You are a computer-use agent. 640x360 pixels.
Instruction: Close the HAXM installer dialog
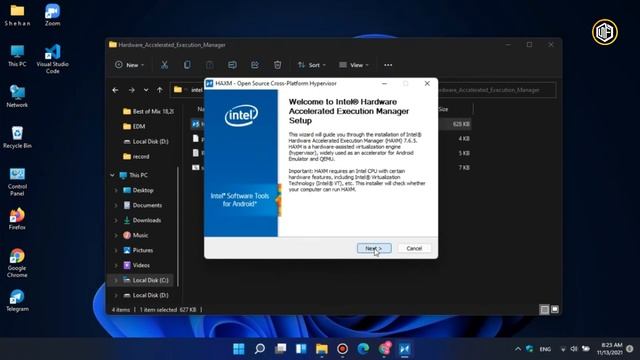point(427,83)
